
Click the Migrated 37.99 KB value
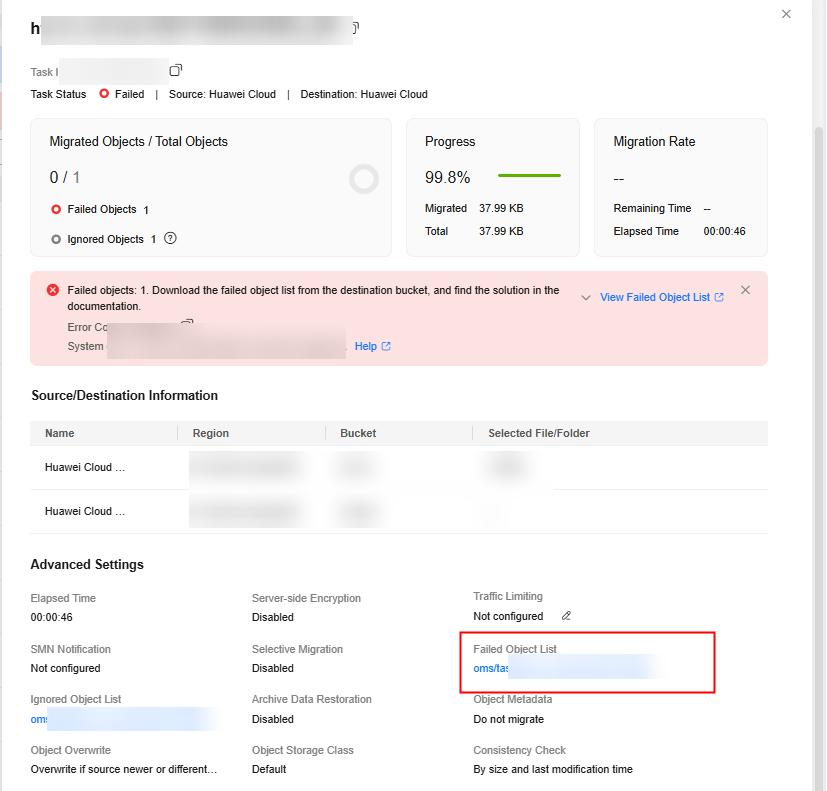click(501, 208)
